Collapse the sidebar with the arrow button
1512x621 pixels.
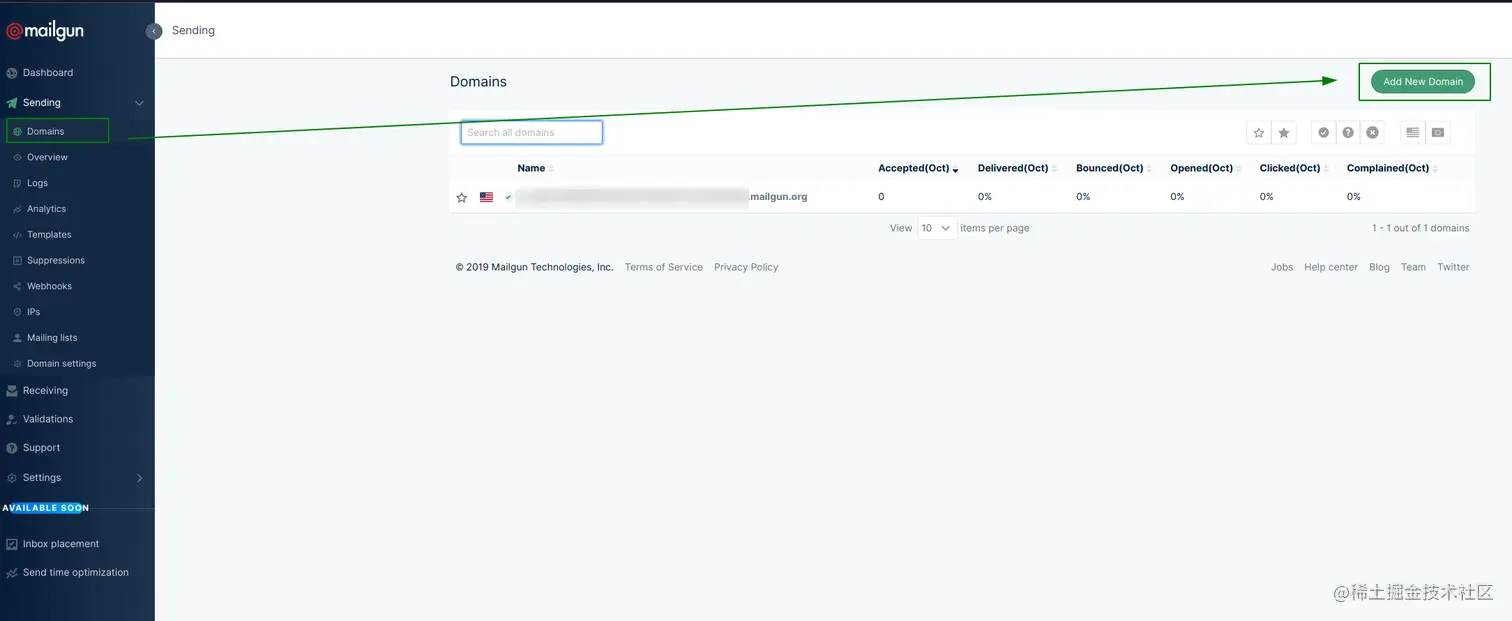(154, 31)
